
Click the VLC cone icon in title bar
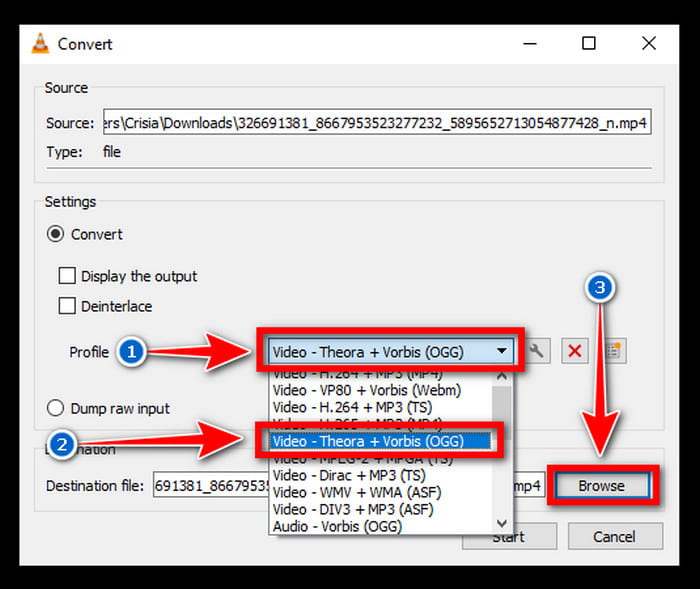[x=40, y=44]
